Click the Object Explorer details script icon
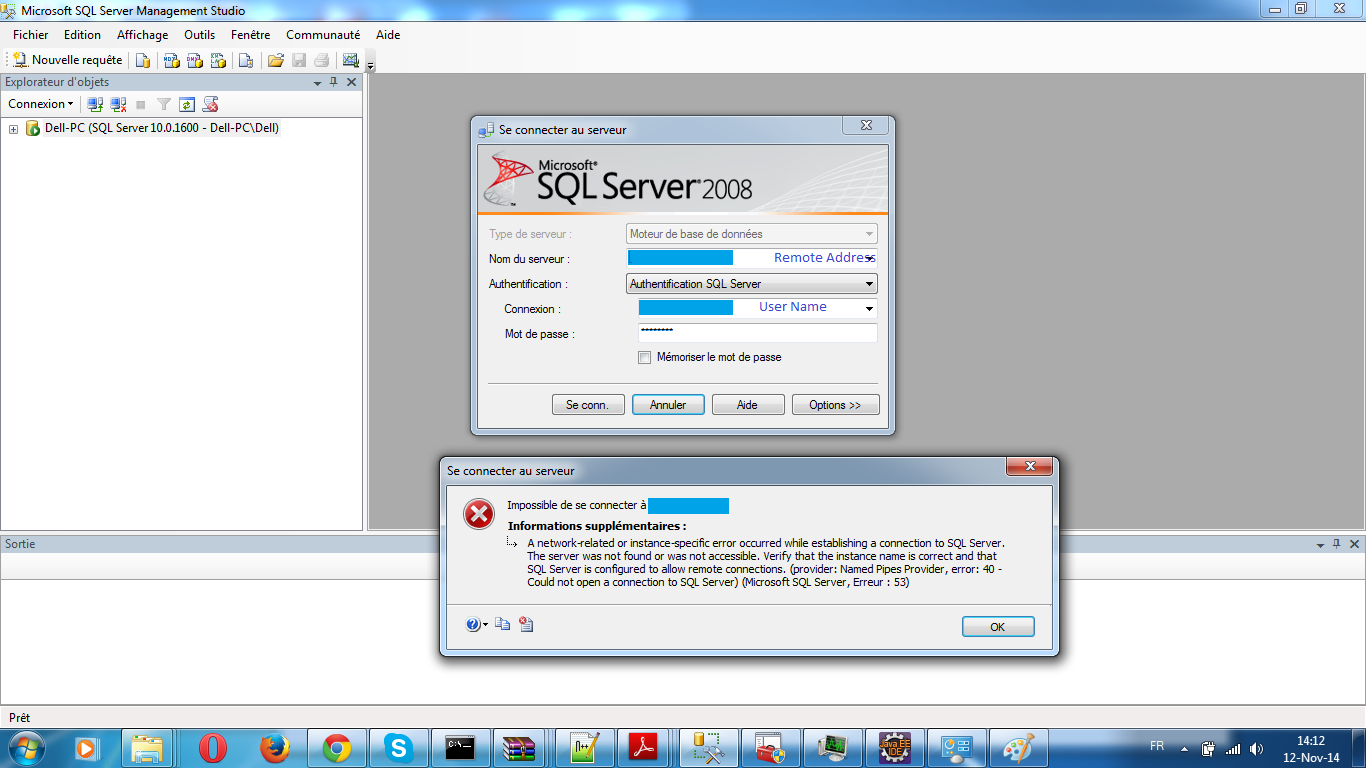The height and width of the screenshot is (768, 1366). [x=210, y=104]
